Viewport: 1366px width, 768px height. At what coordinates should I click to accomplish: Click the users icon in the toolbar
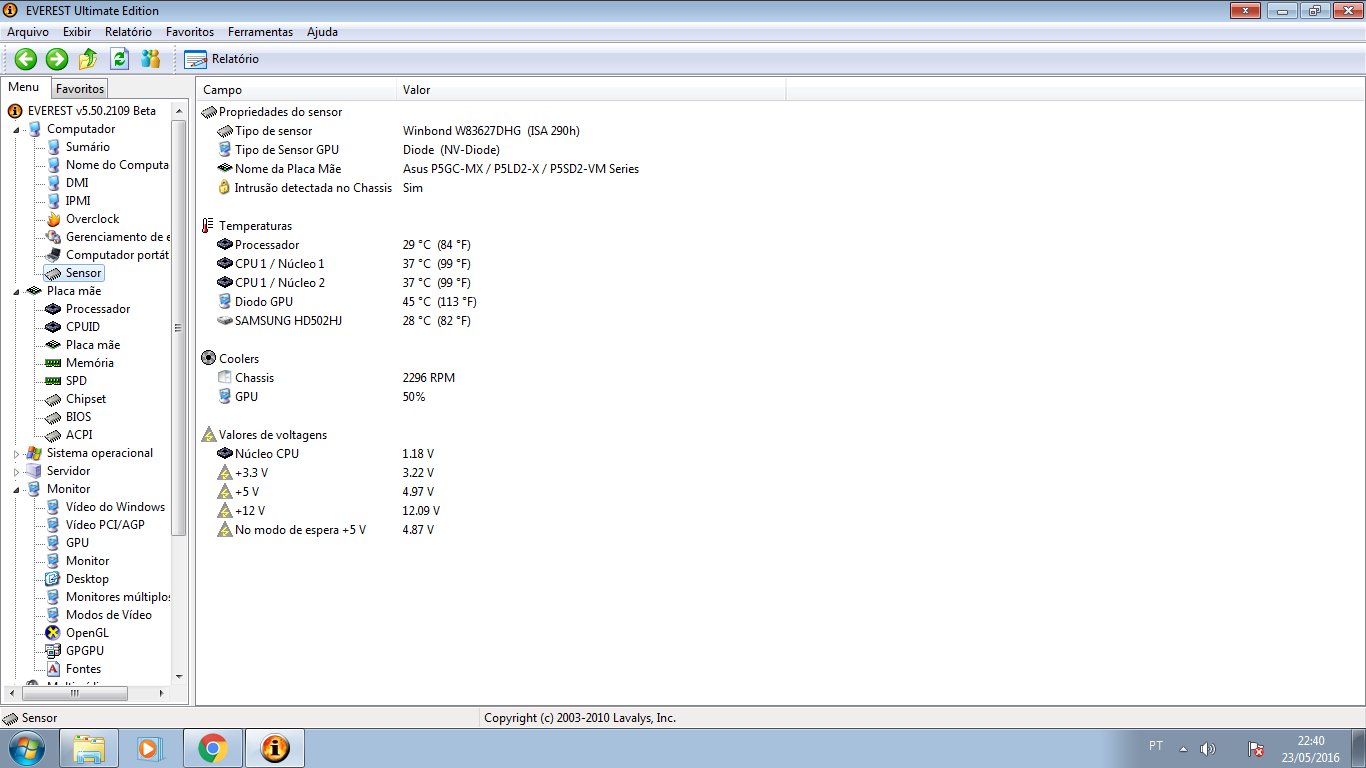click(150, 59)
